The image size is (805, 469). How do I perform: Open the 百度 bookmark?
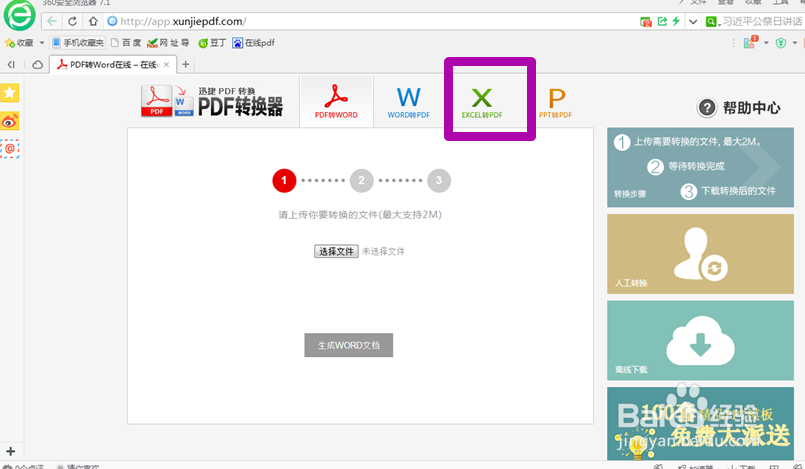pyautogui.click(x=126, y=43)
